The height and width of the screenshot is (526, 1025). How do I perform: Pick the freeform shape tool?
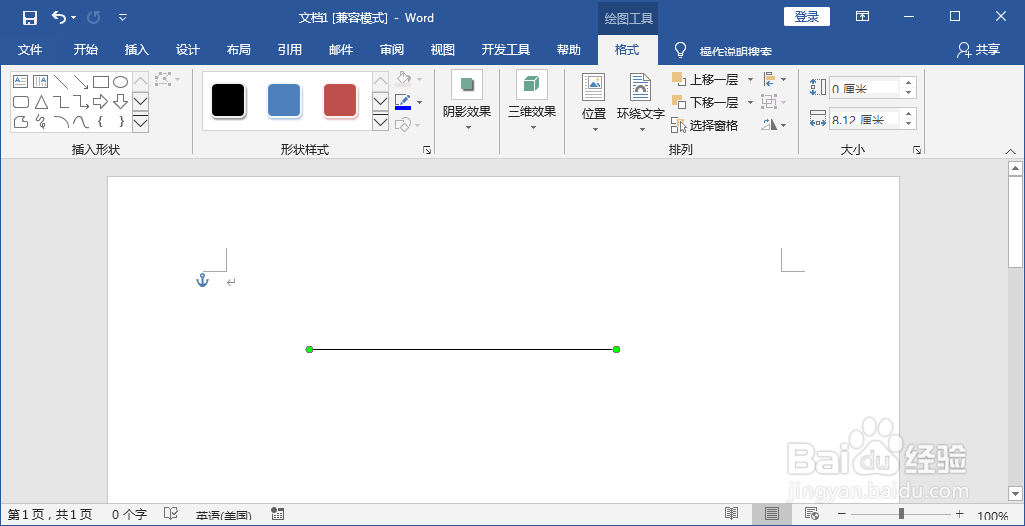(x=21, y=122)
